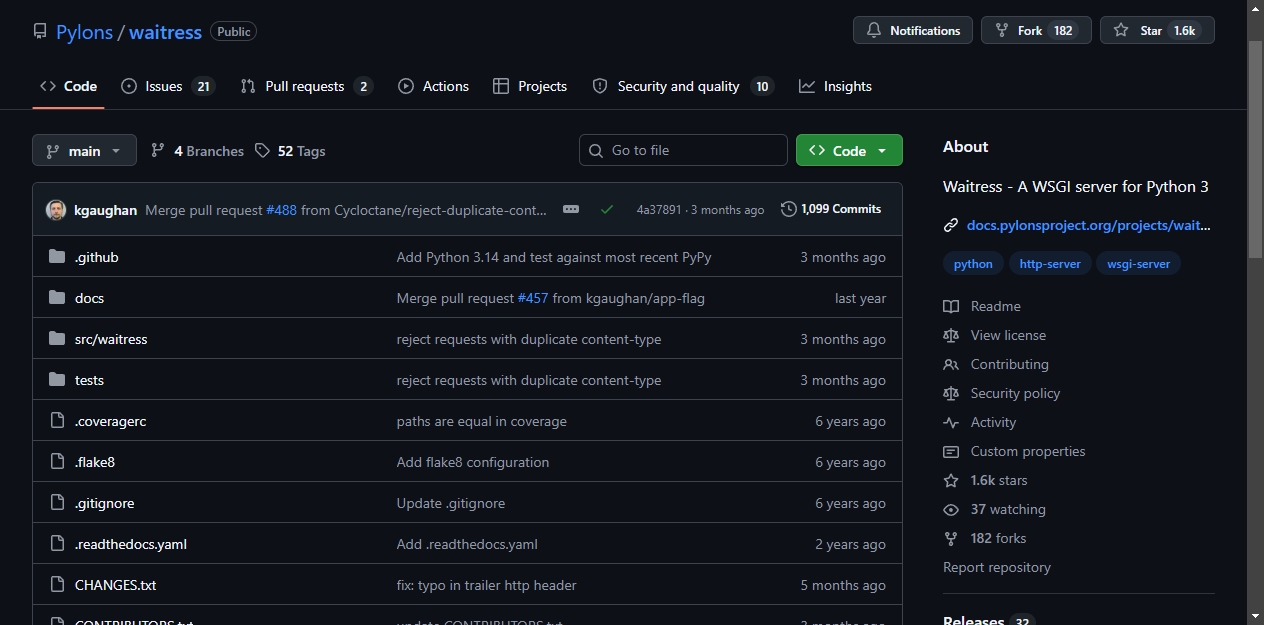The width and height of the screenshot is (1264, 625).
Task: Click the eye icon beside 37 watching
Action: (x=951, y=509)
